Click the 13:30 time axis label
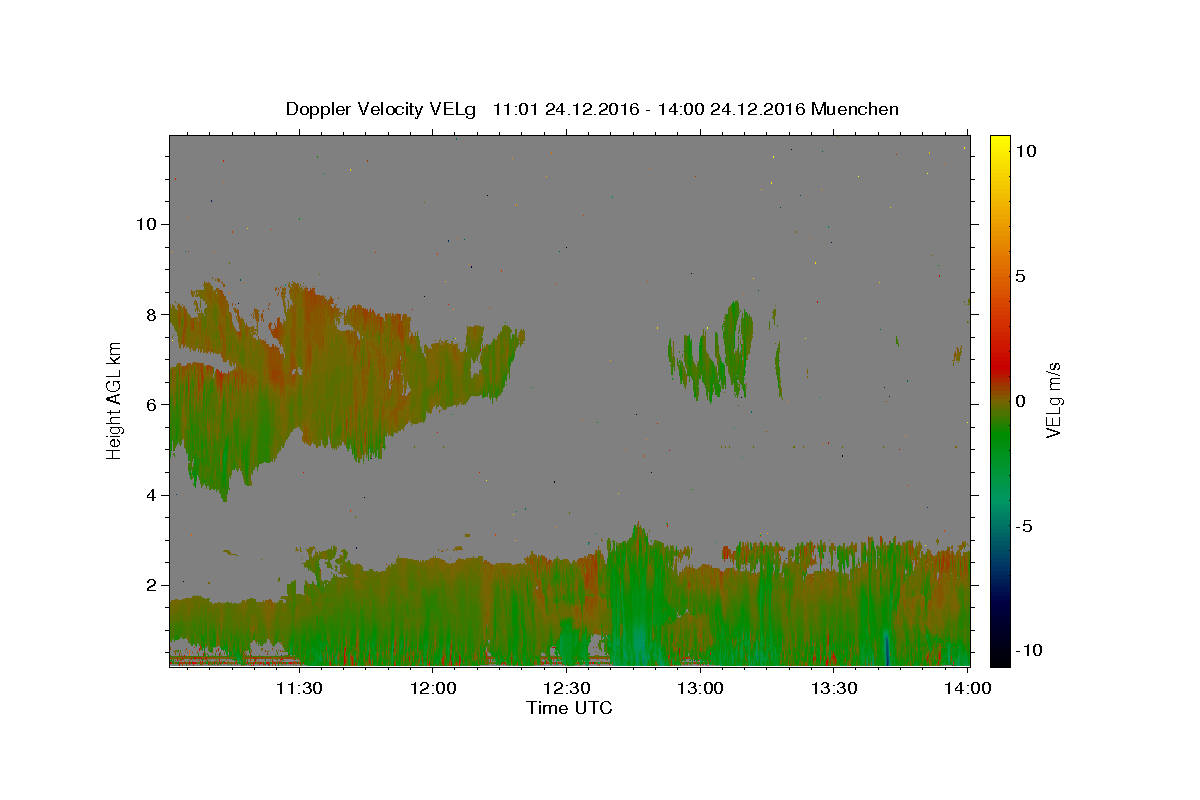The width and height of the screenshot is (1200, 800). click(835, 688)
